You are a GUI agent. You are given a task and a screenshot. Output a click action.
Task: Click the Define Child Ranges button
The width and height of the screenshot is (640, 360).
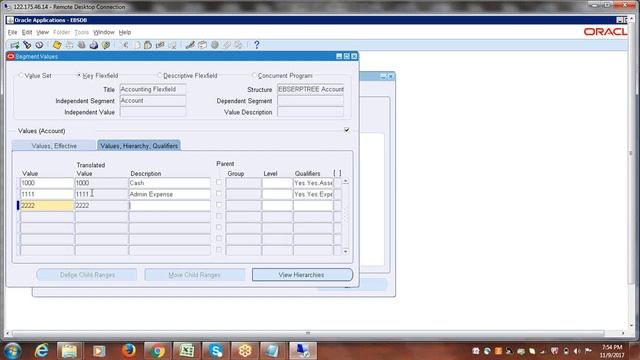[87, 275]
